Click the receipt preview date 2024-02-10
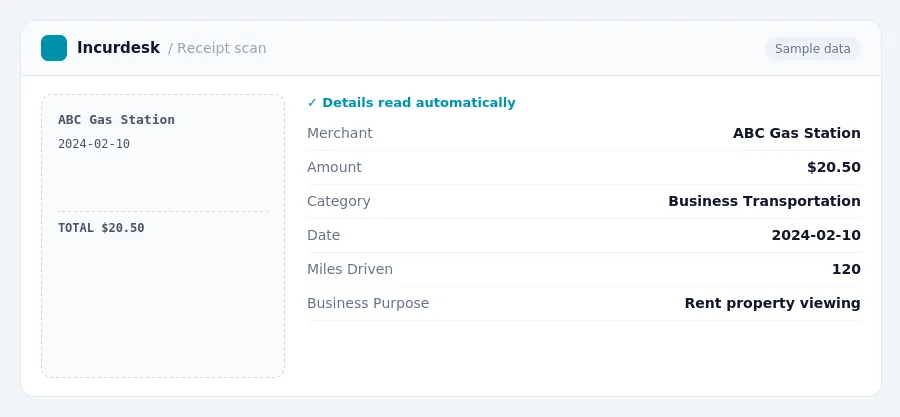 coord(94,144)
